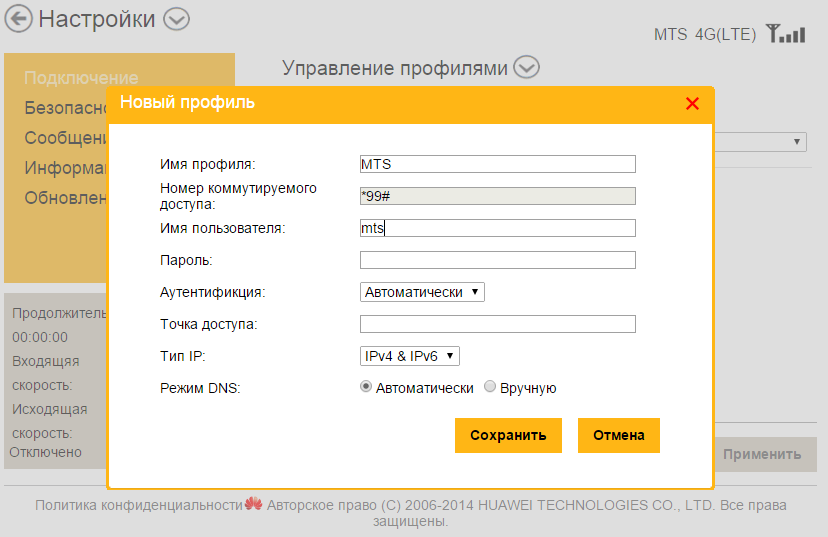The image size is (828, 537).
Task: Open the Тип IP dropdown
Action: tap(409, 355)
